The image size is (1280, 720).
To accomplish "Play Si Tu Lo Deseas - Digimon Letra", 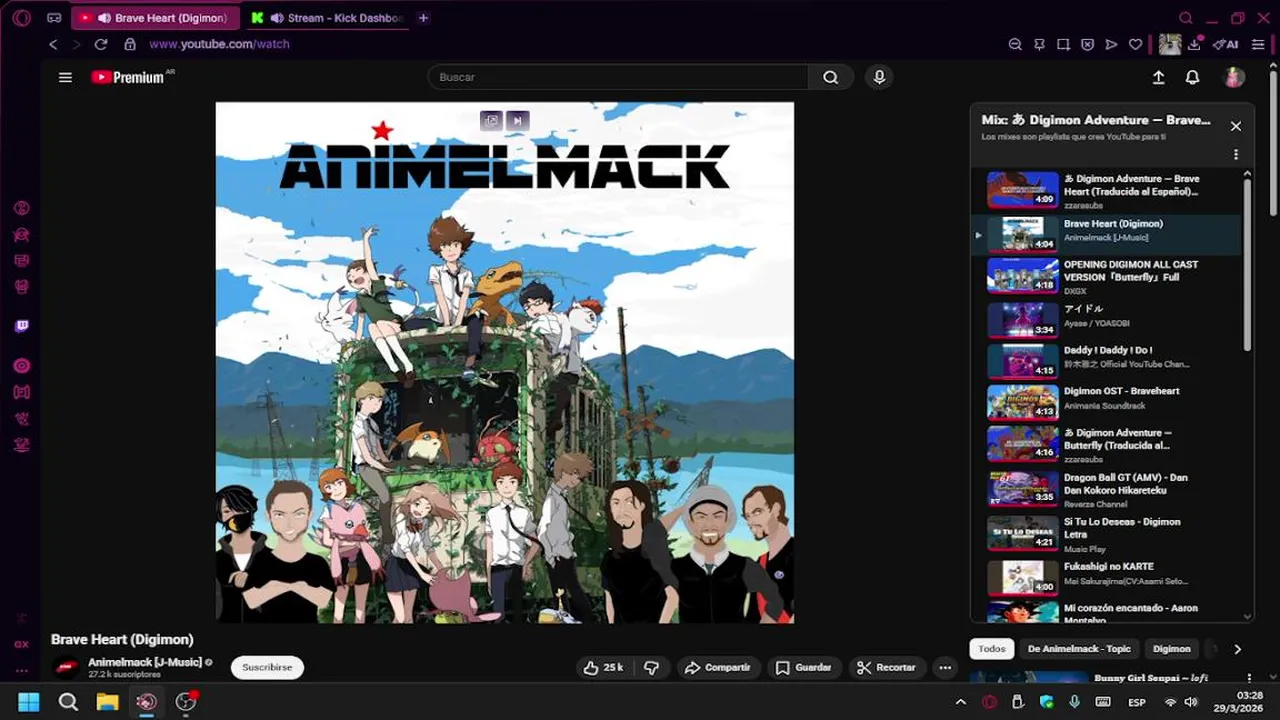I will point(1105,533).
